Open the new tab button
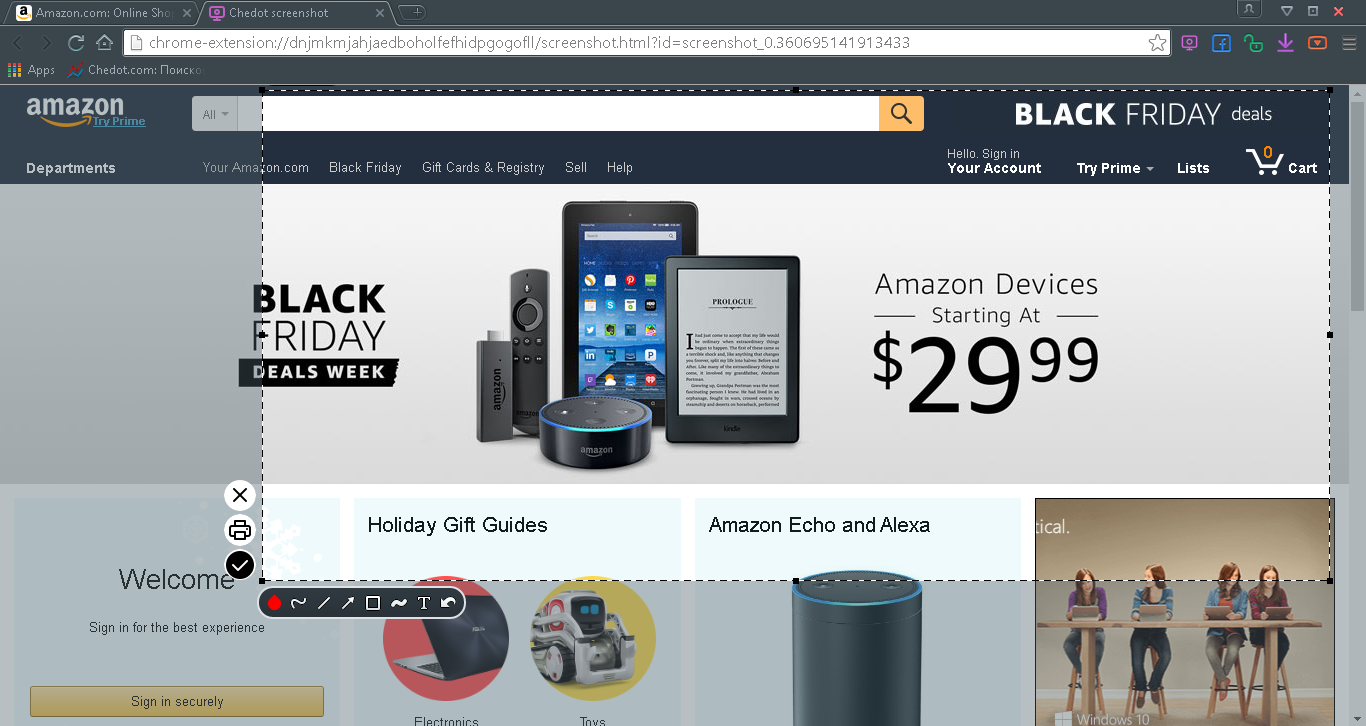 (412, 12)
